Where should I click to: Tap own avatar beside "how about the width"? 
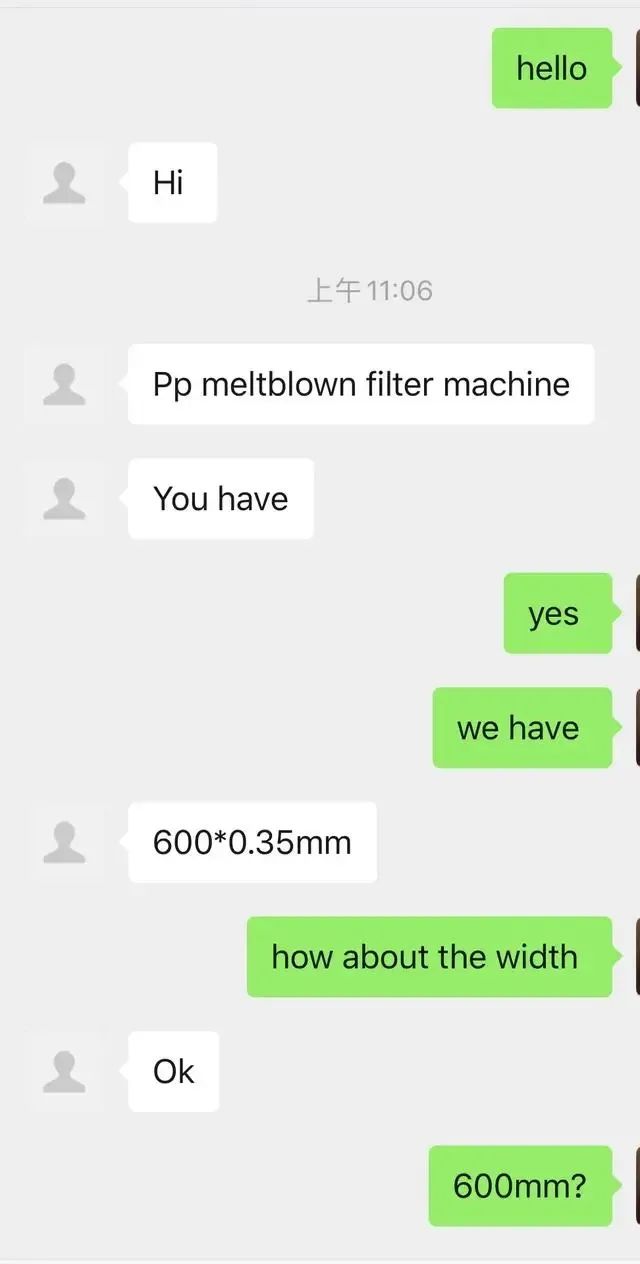pyautogui.click(x=637, y=957)
